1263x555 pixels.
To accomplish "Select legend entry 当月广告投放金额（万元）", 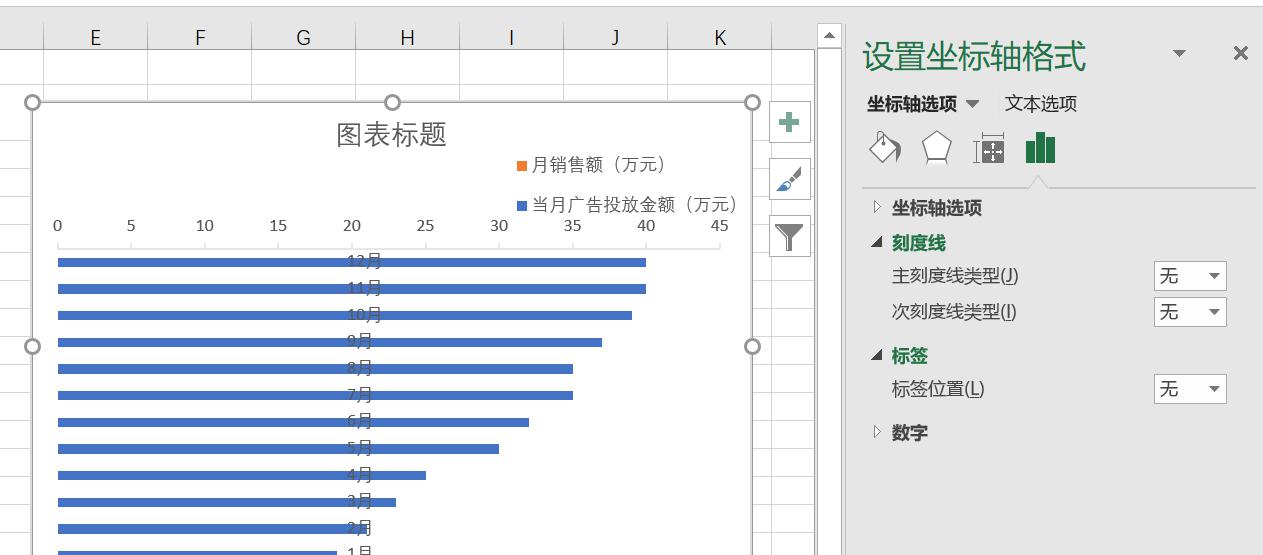I will click(627, 205).
